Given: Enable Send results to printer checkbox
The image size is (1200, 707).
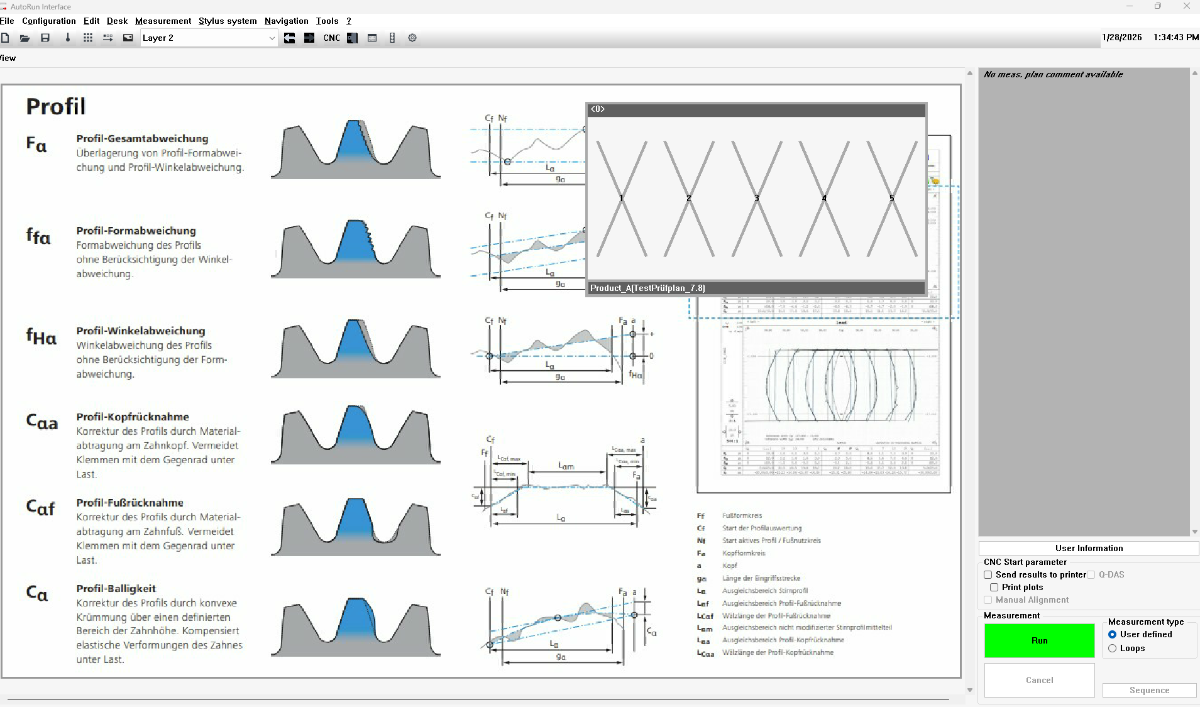Looking at the screenshot, I should (988, 575).
